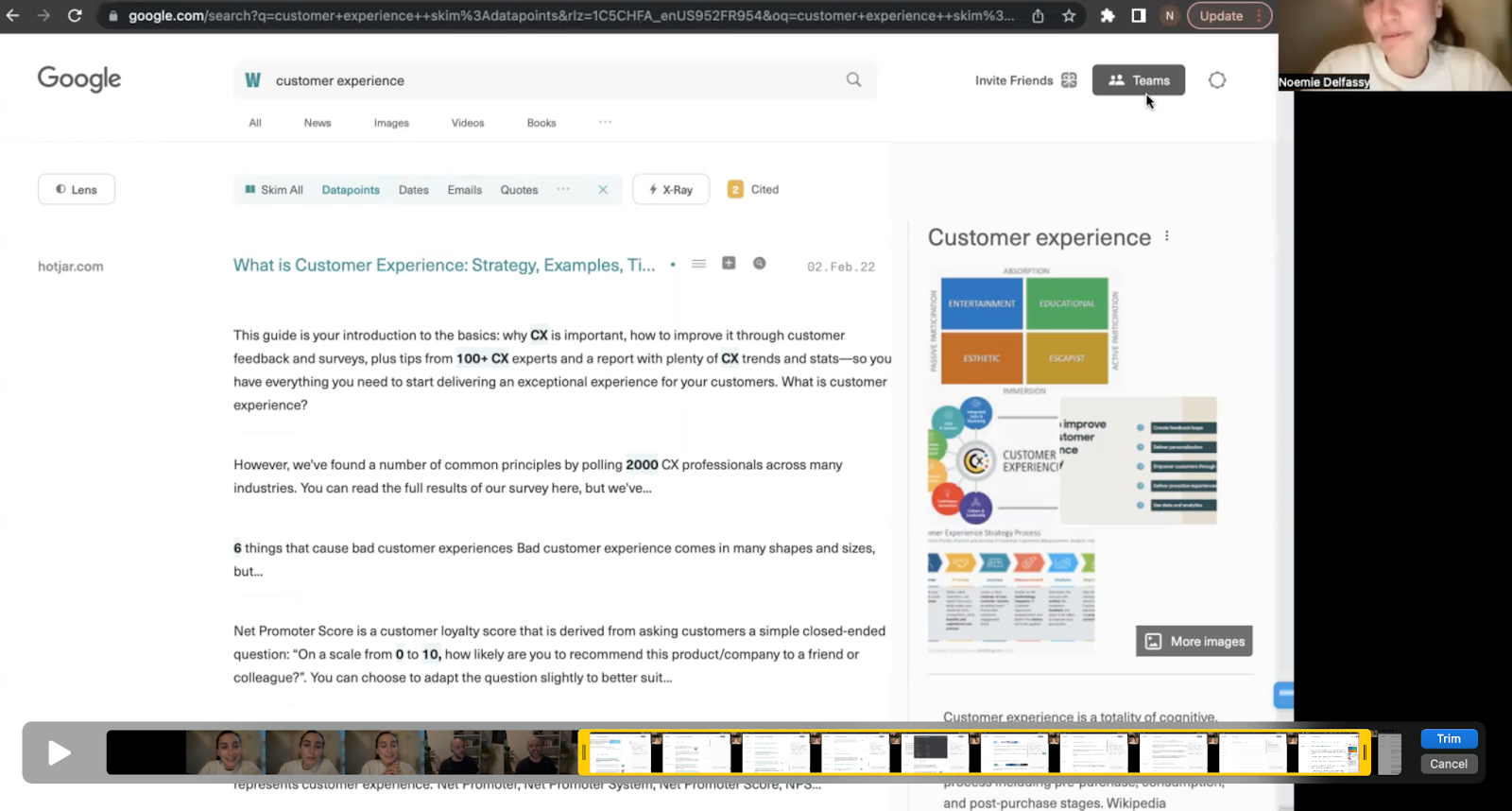1512x811 pixels.
Task: Select the Dates skim filter
Action: pyautogui.click(x=414, y=190)
